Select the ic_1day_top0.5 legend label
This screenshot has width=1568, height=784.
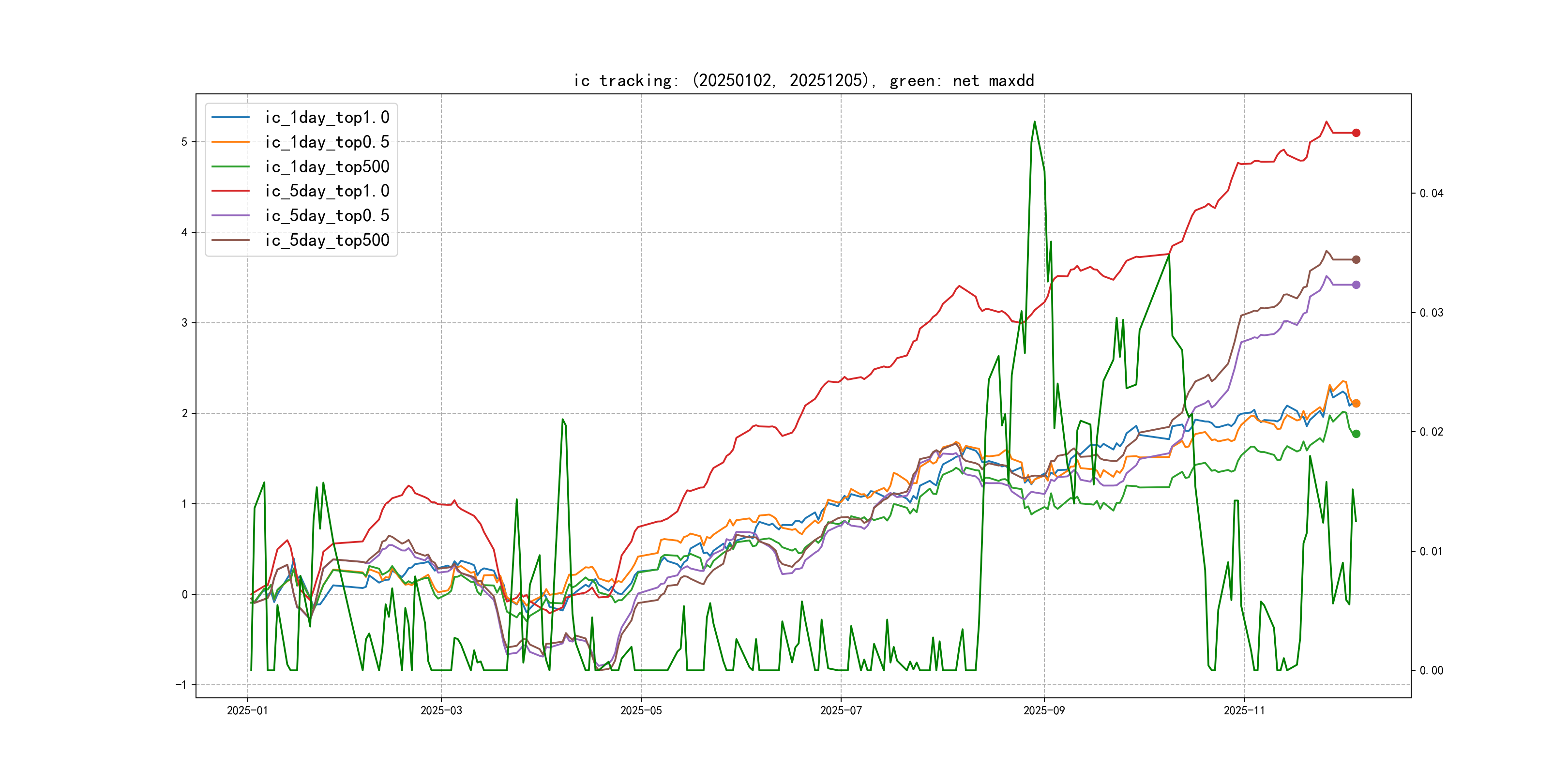coord(327,142)
